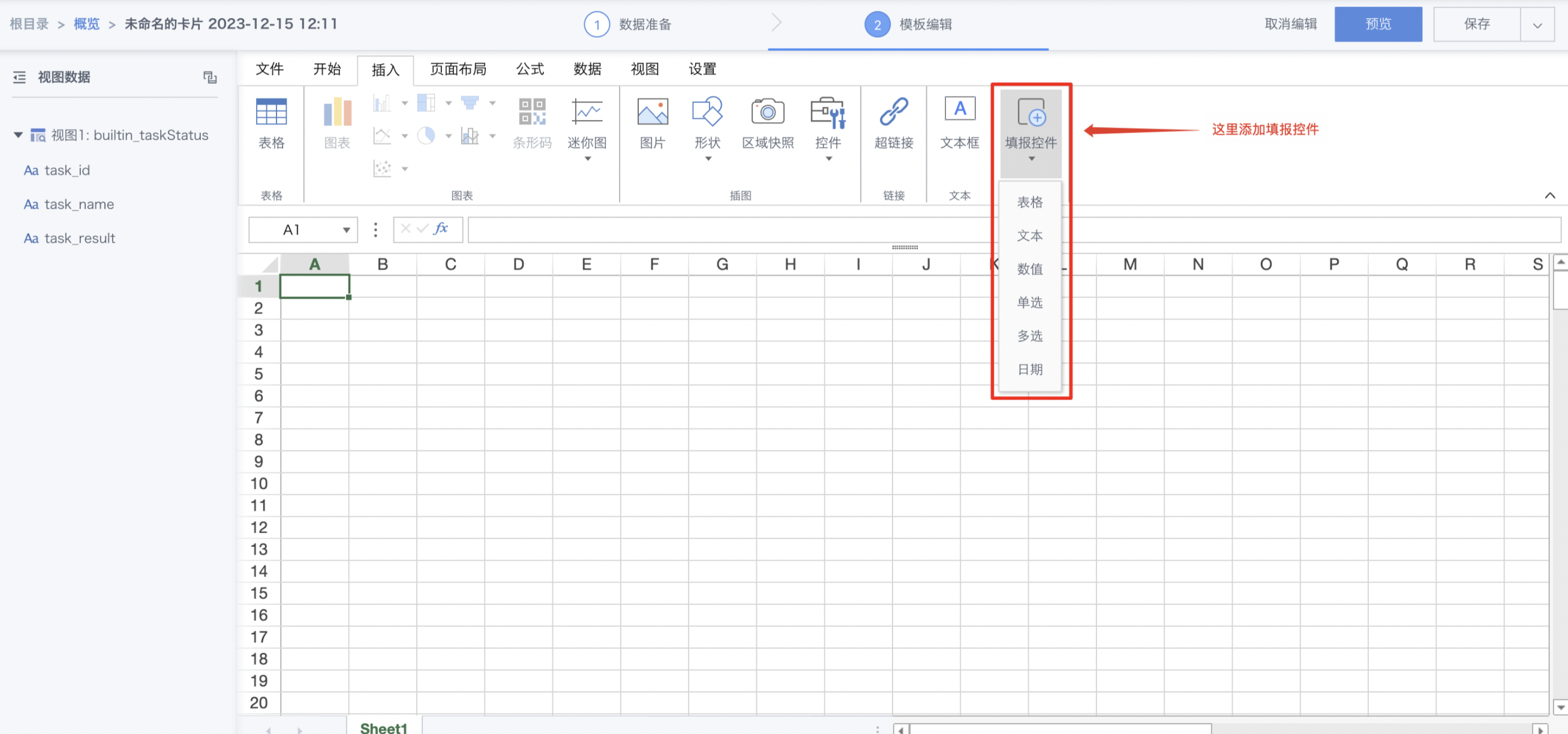This screenshot has height=734, width=1568.
Task: Insert a hyperlink (超链接)
Action: [x=894, y=124]
